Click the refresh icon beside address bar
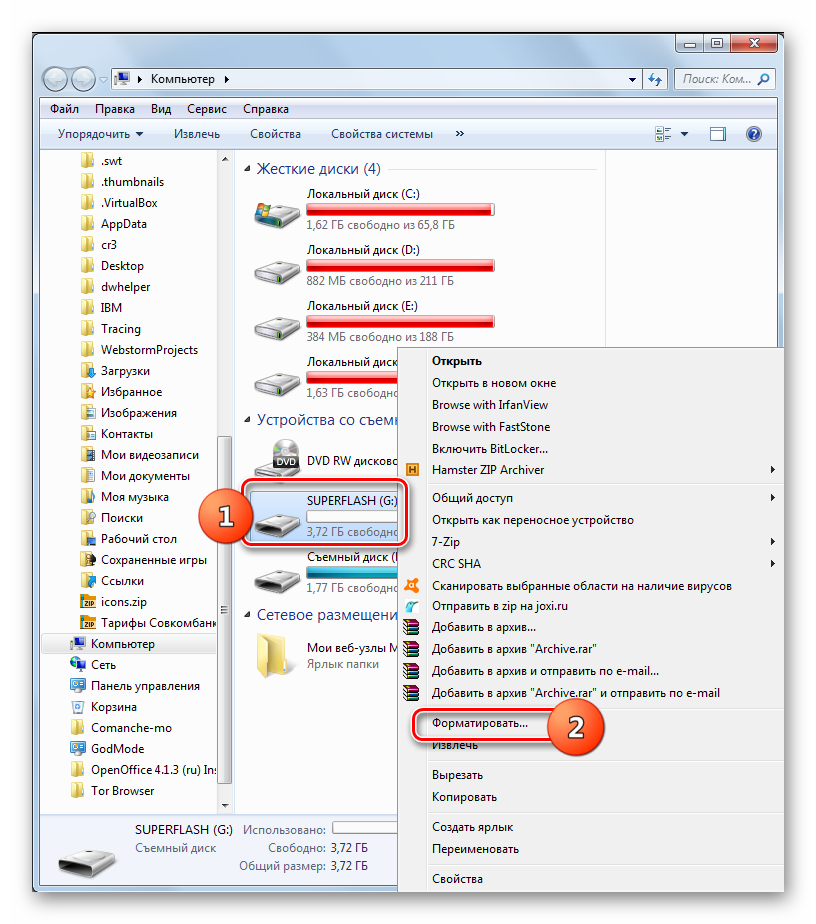 (x=656, y=78)
